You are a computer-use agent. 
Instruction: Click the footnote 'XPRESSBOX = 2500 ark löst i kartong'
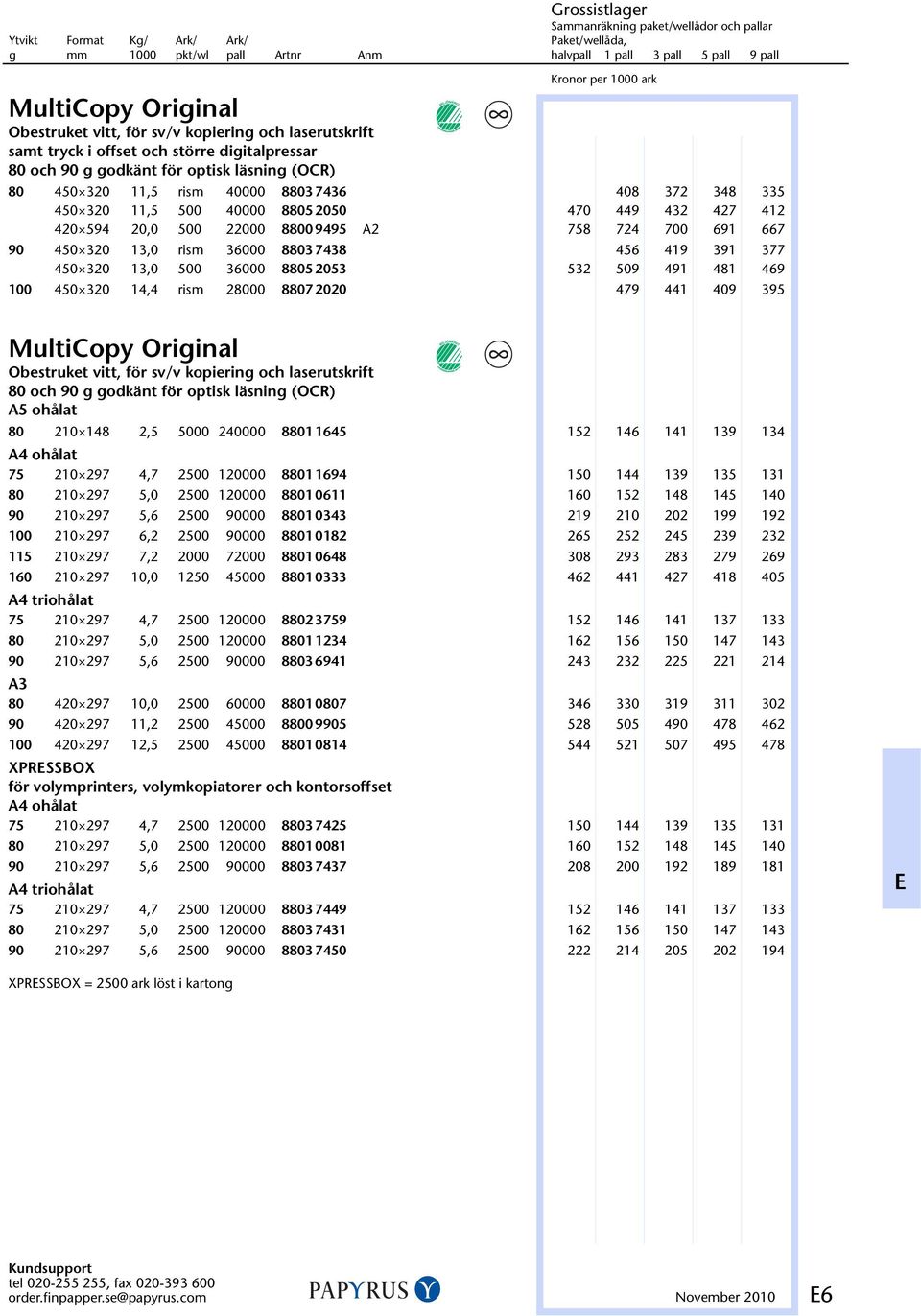(x=121, y=984)
